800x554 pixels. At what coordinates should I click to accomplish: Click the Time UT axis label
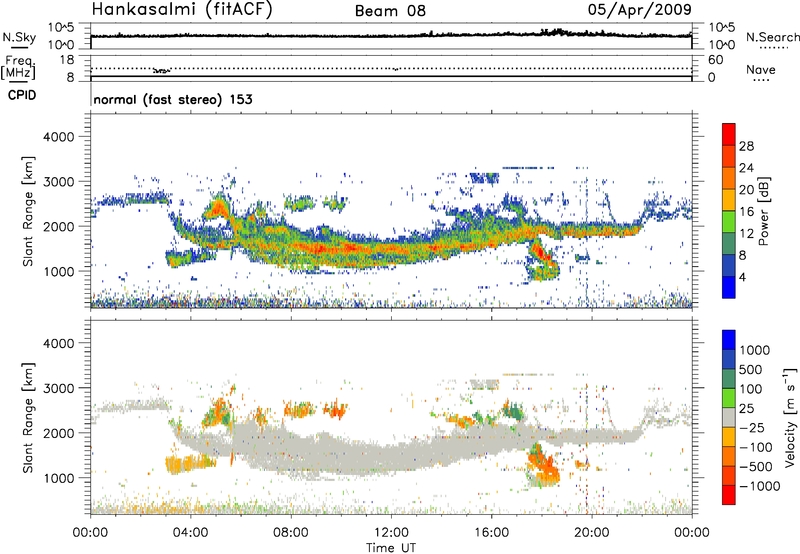click(x=391, y=548)
